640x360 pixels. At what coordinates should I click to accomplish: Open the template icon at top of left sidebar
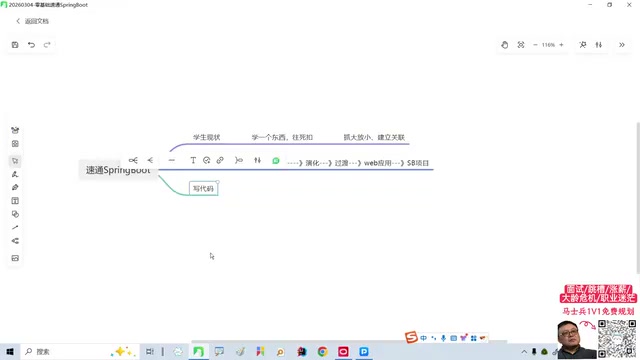[x=15, y=130]
